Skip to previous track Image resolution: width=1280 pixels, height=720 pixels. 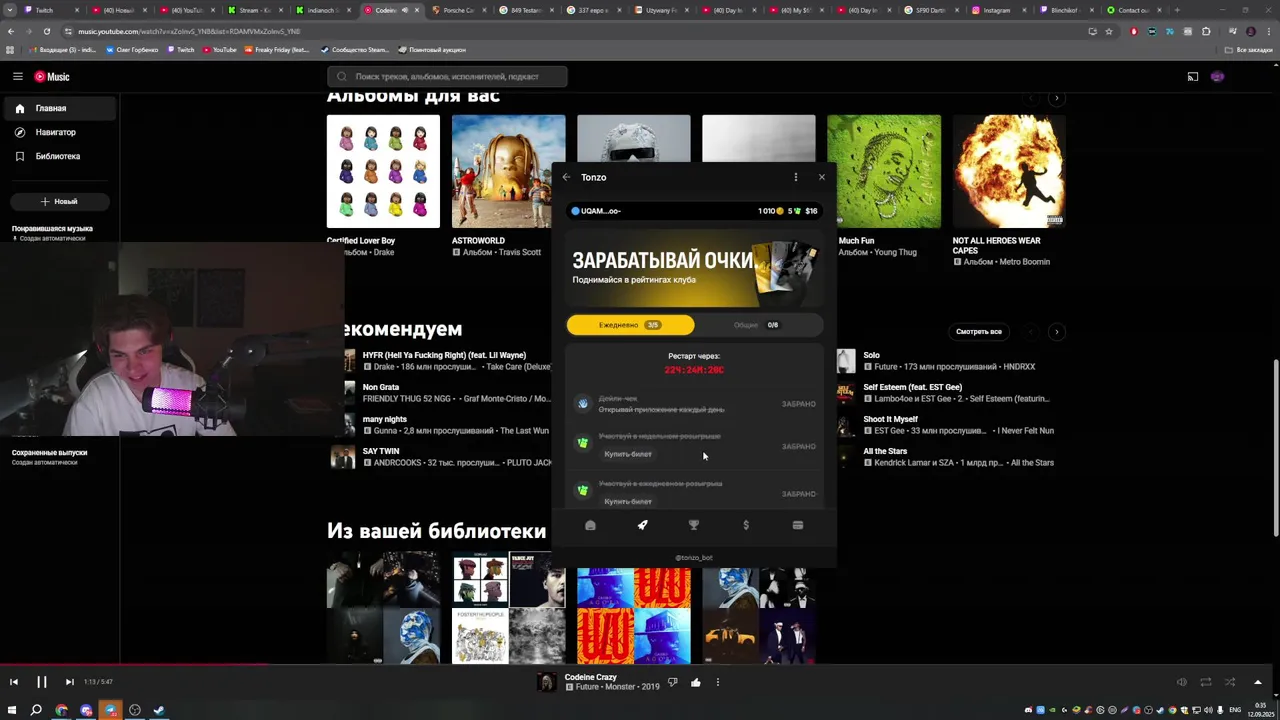pyautogui.click(x=14, y=682)
